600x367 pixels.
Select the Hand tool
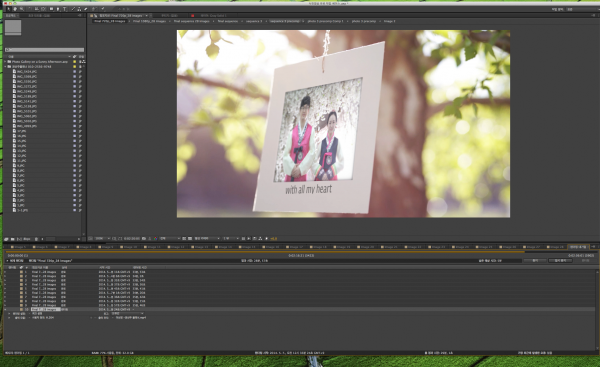[x=15, y=9]
